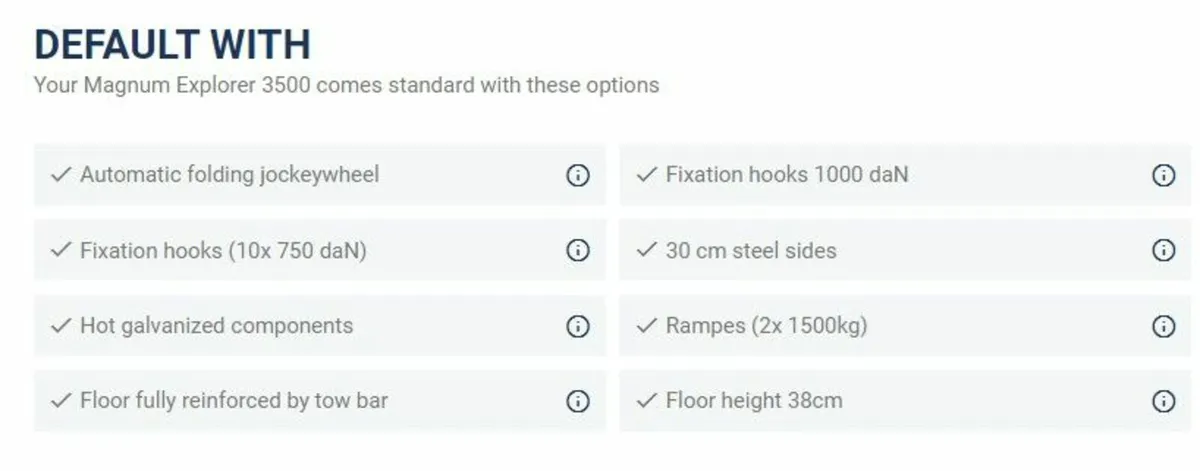1200x471 pixels.
Task: Click the Floor height 38cm label
Action: click(754, 401)
